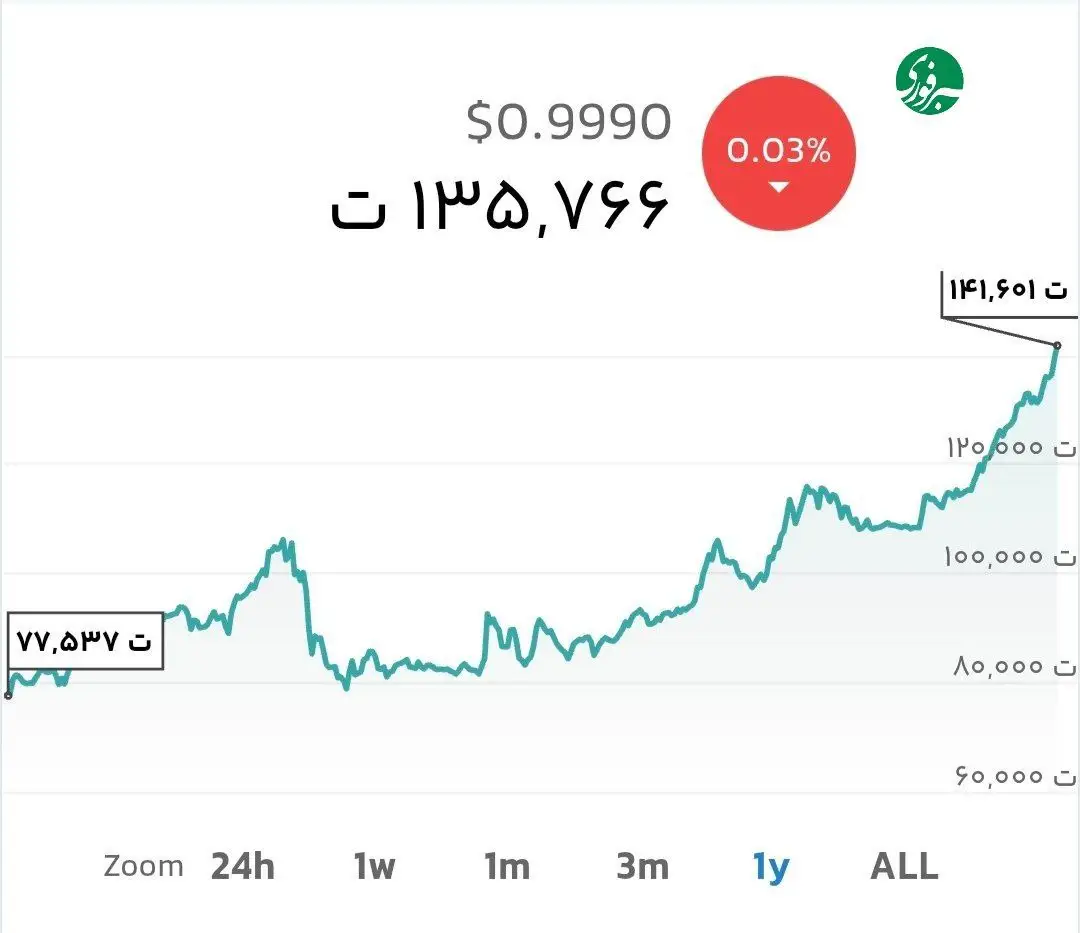Click the green logo icon
Viewport: 1080px width, 933px height.
click(929, 79)
